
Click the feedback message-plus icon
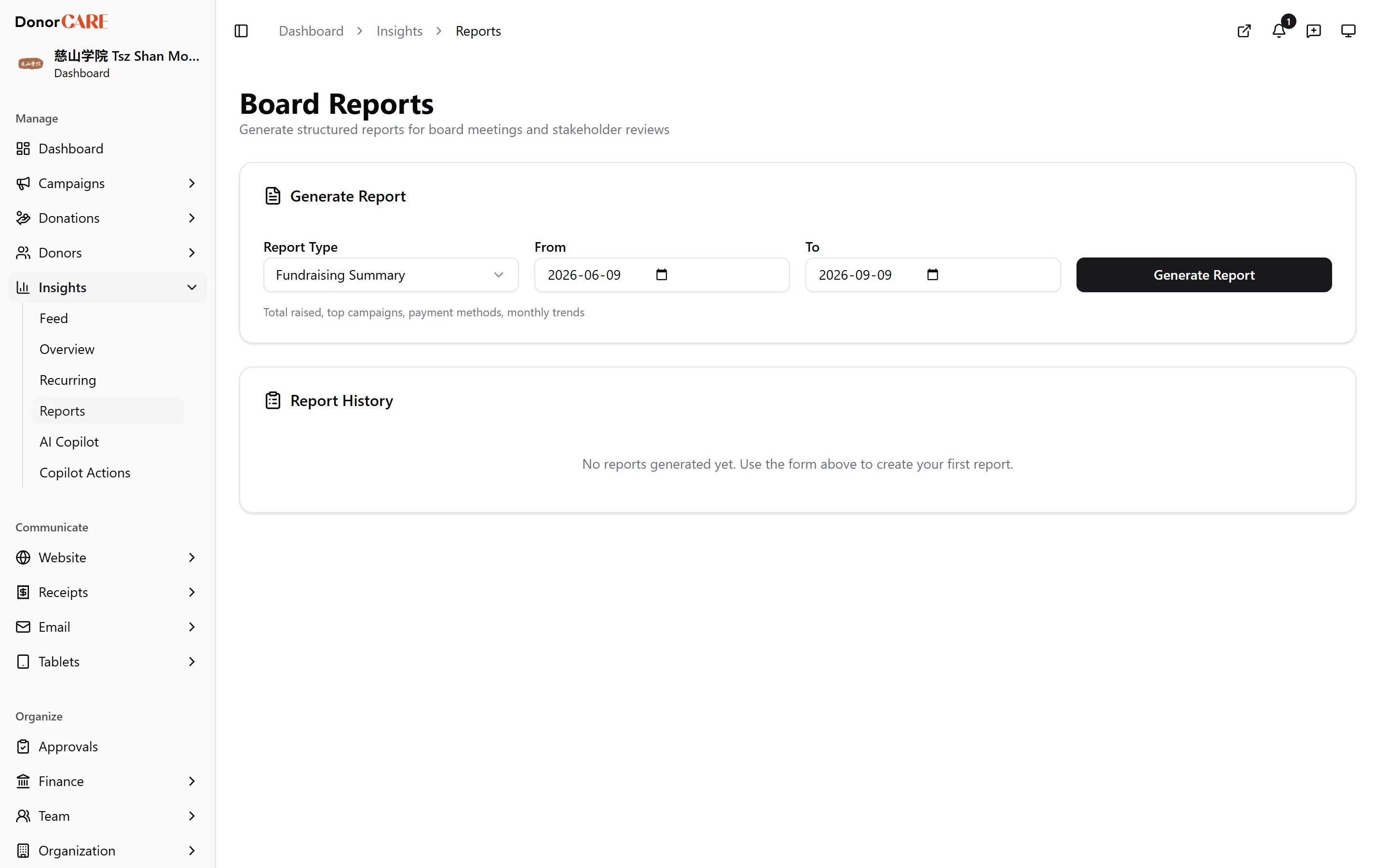(1313, 31)
